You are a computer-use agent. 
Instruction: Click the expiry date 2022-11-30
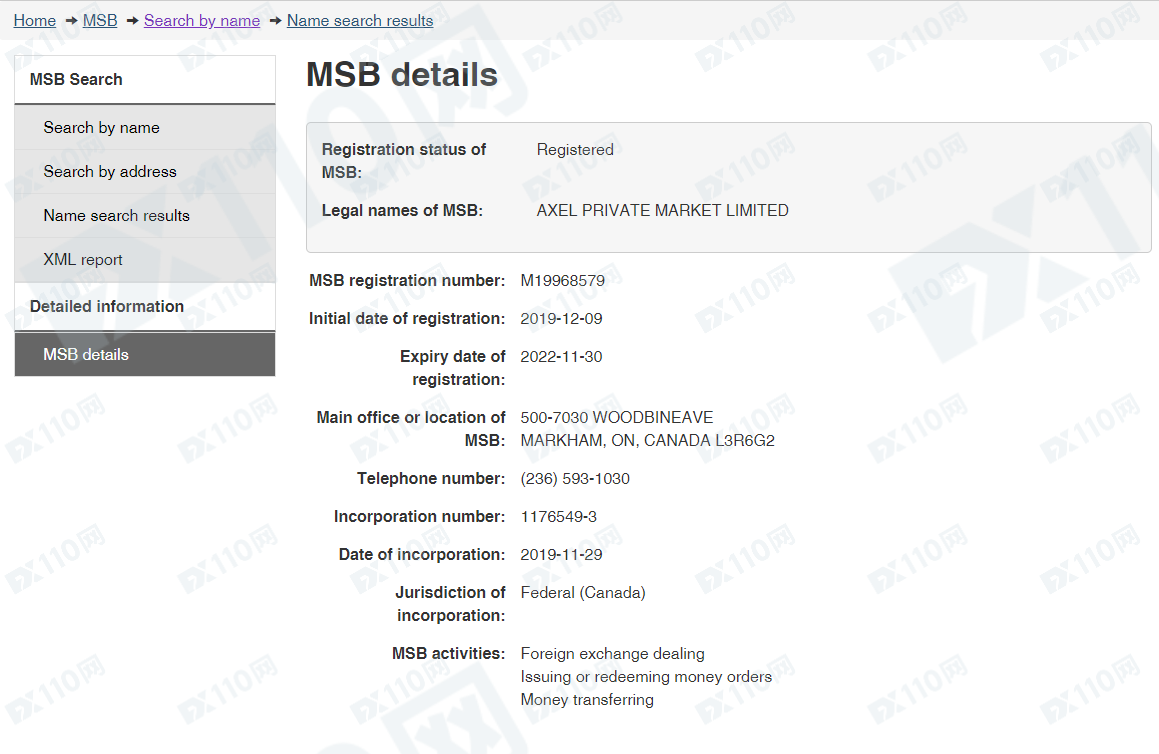(x=561, y=357)
